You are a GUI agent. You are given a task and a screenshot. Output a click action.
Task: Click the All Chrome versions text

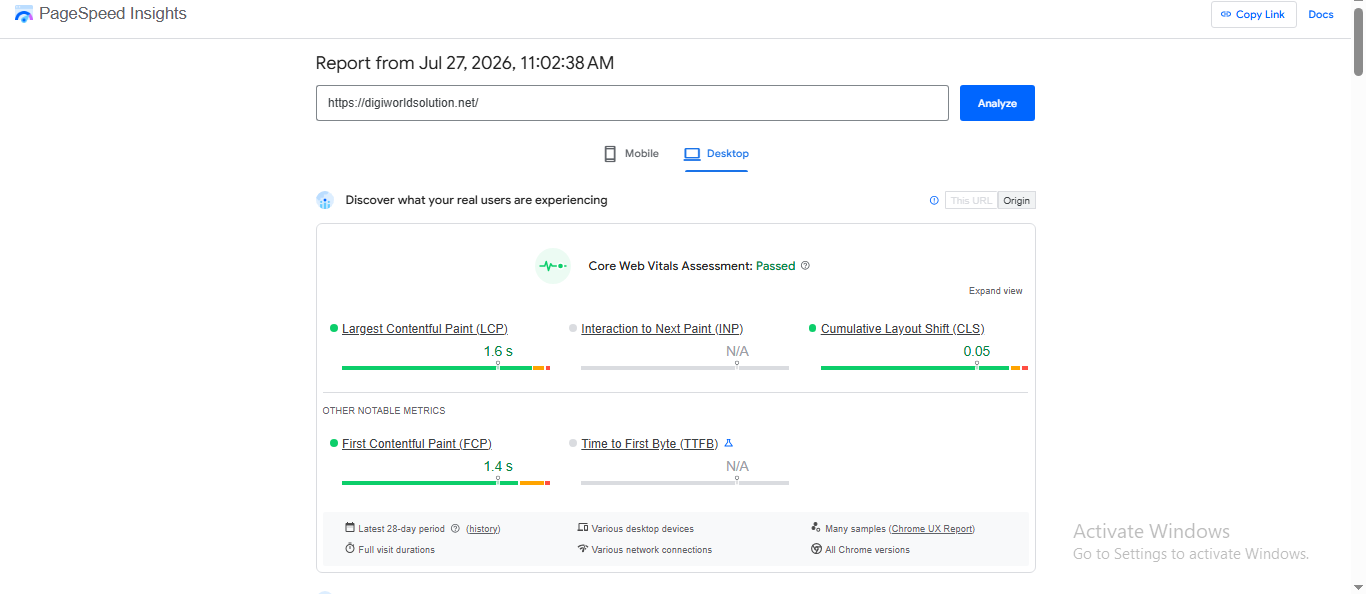[867, 550]
